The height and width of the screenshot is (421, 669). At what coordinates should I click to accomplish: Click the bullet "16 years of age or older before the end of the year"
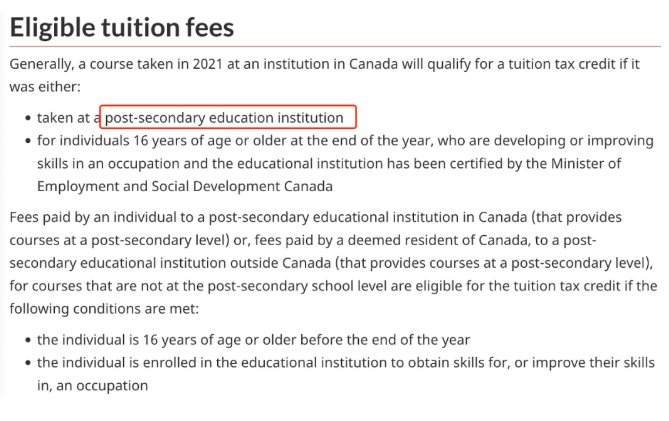[253, 340]
